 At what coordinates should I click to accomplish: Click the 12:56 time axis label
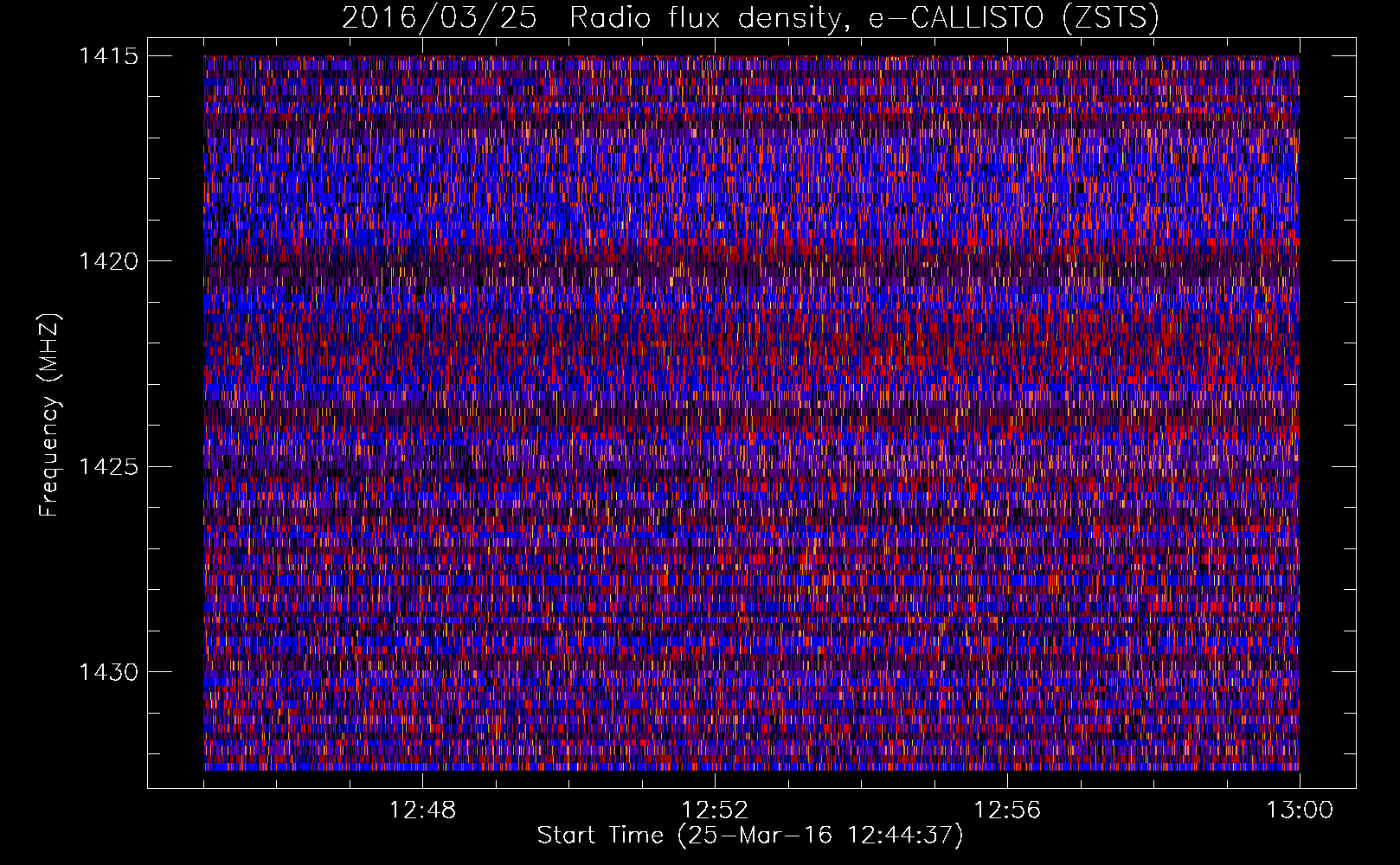tap(1007, 811)
